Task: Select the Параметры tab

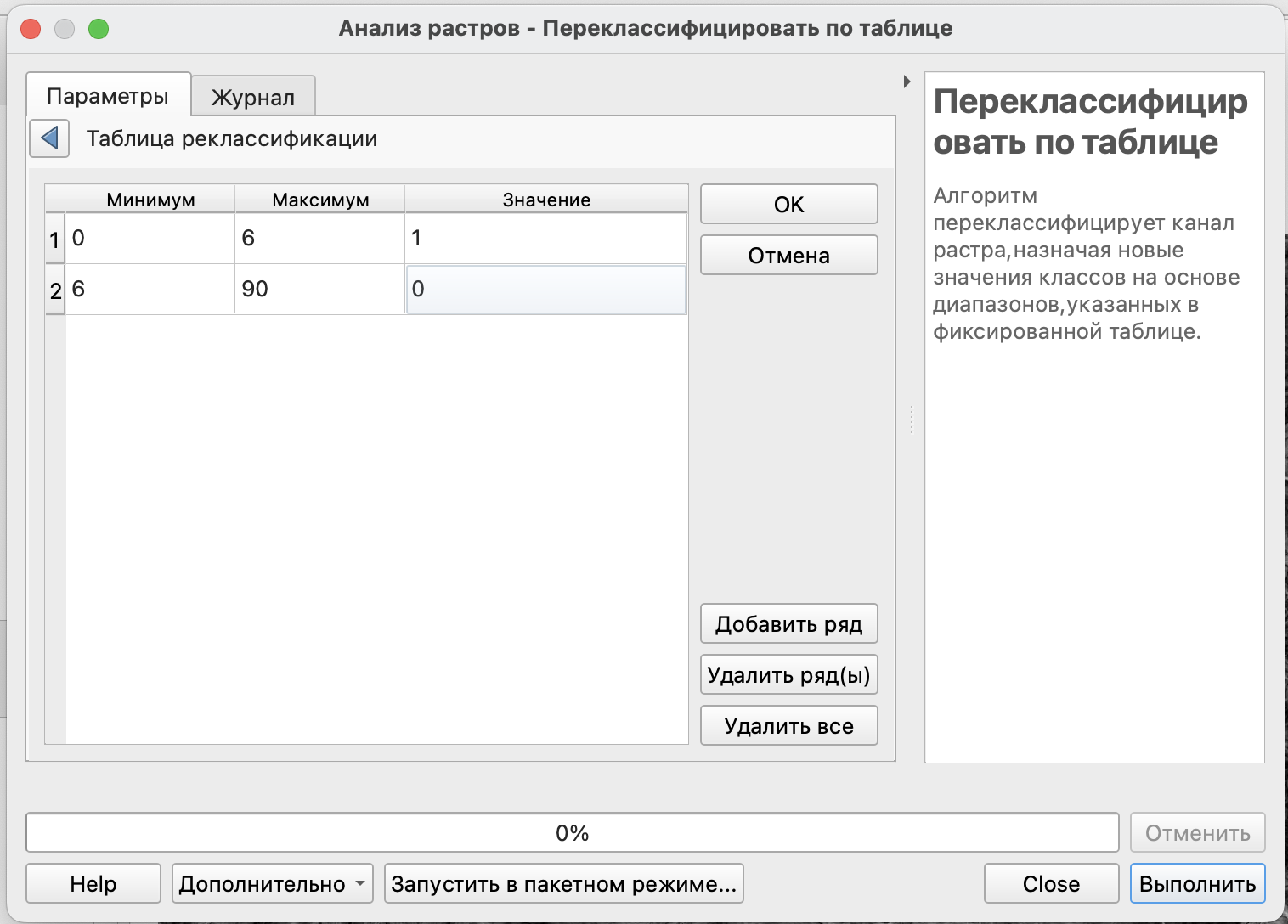Action: pos(108,96)
